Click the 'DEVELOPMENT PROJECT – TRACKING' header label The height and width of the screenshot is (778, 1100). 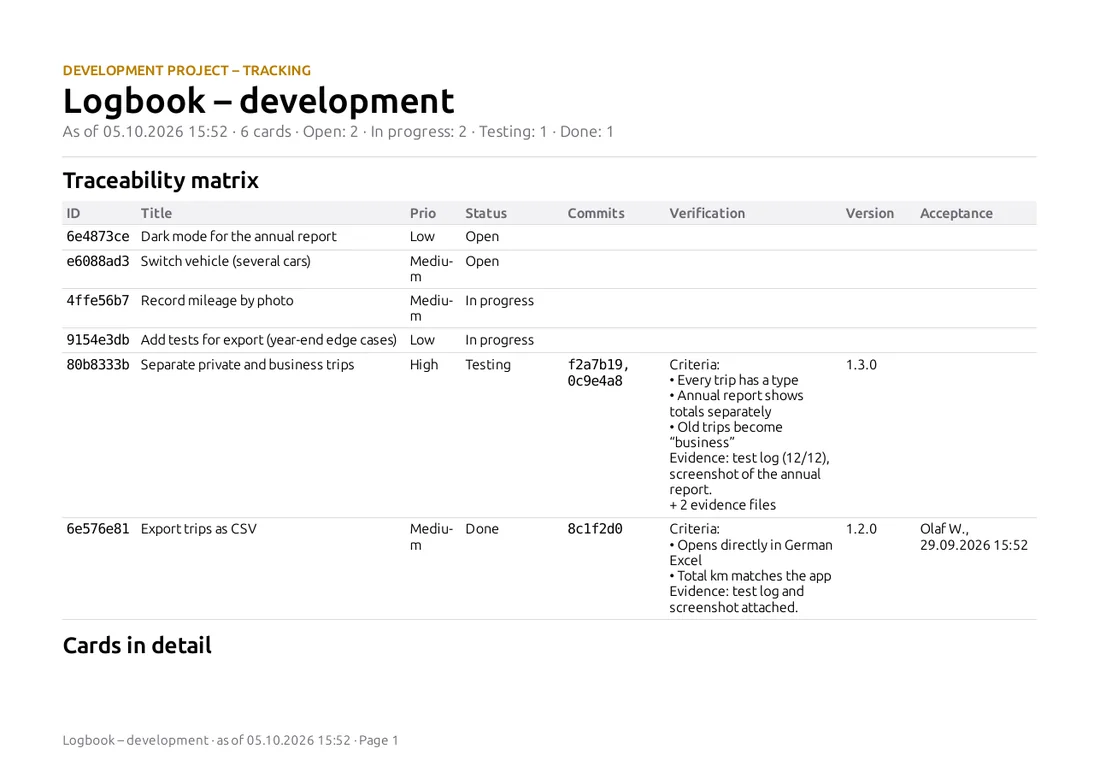click(187, 70)
